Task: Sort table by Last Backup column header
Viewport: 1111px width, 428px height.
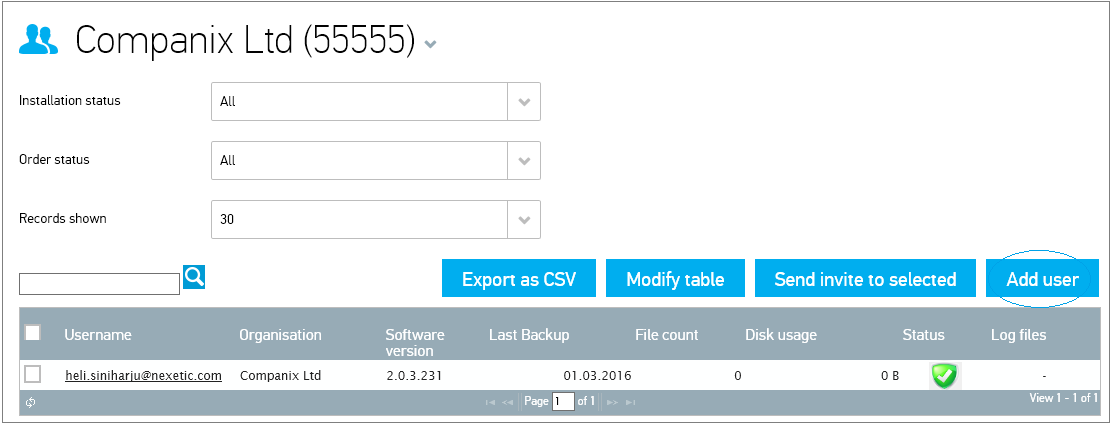Action: (x=529, y=335)
